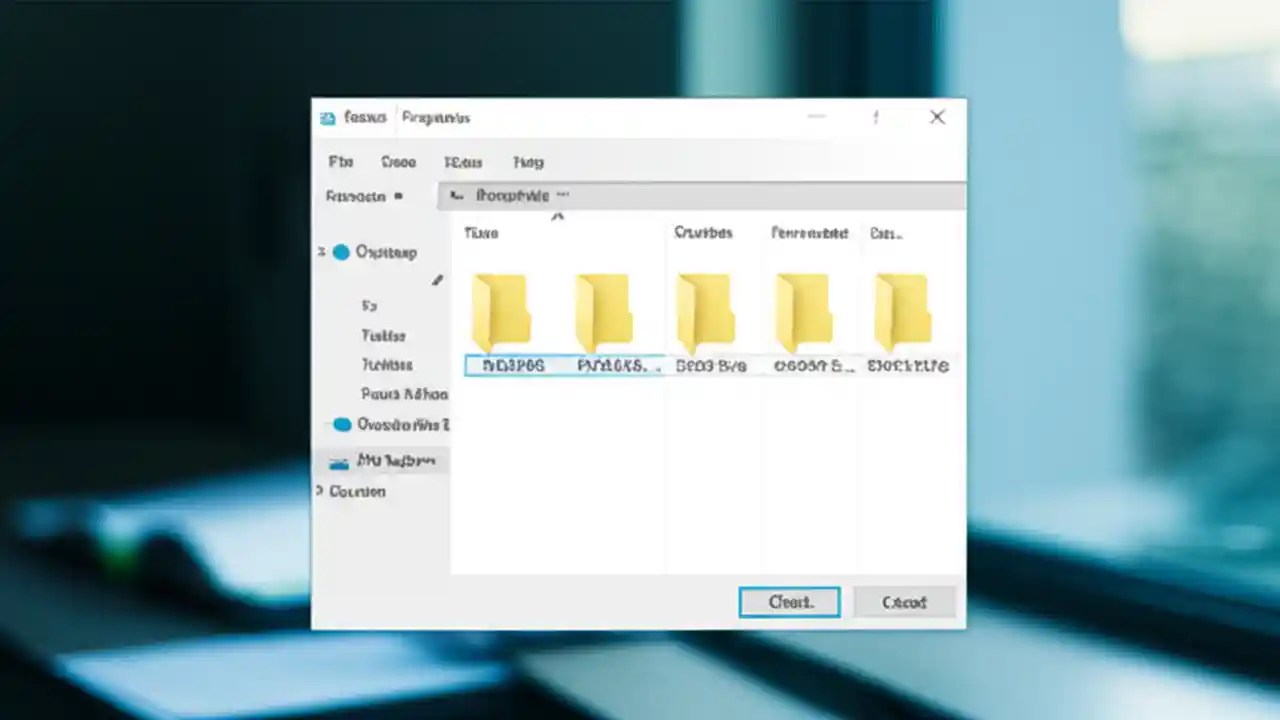Select the OneDrive icon in the sidebar
This screenshot has height=720, width=1280.
point(341,425)
